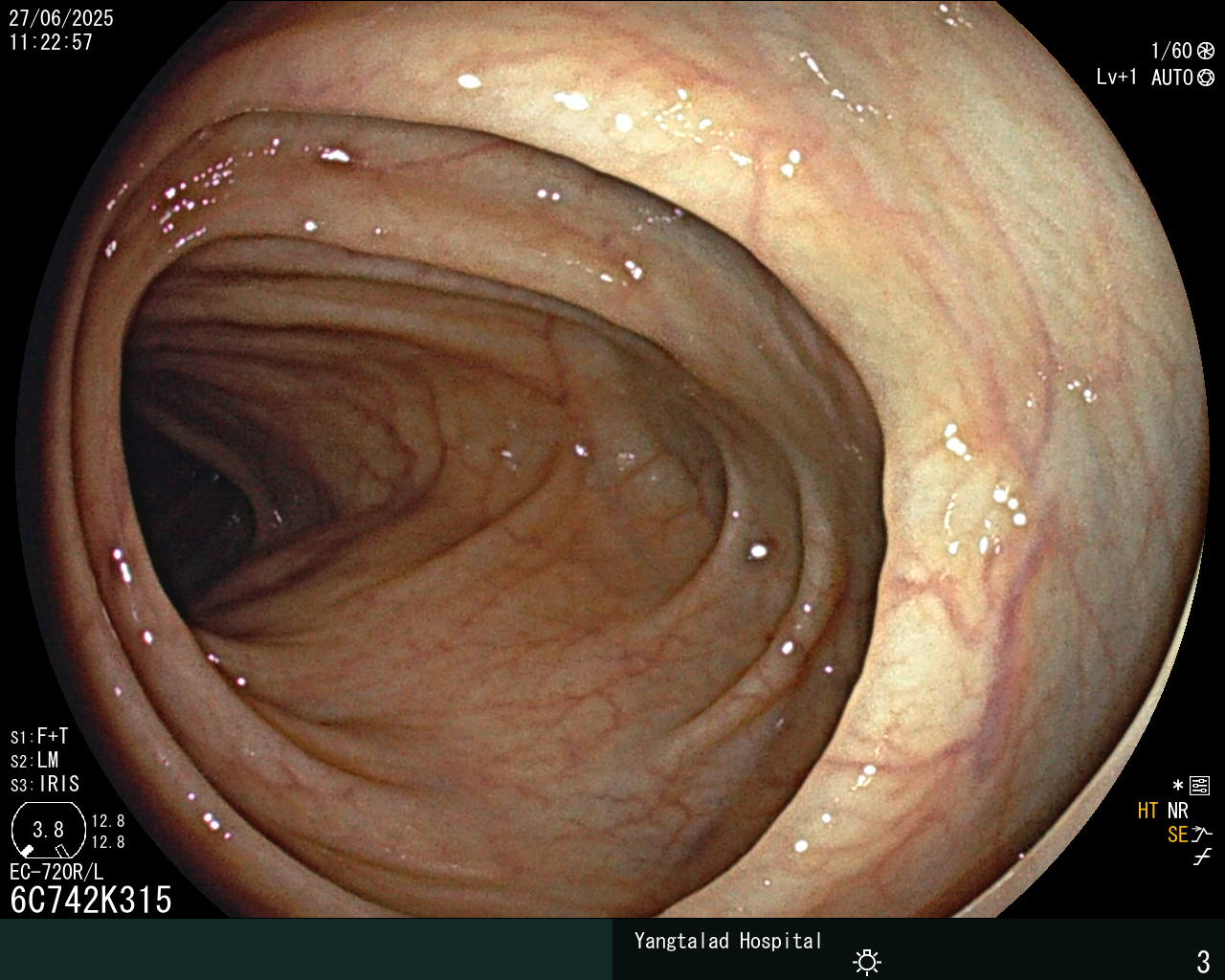The height and width of the screenshot is (980, 1225).
Task: Click the structure enhancement curve icon beside SE
Action: click(1203, 835)
